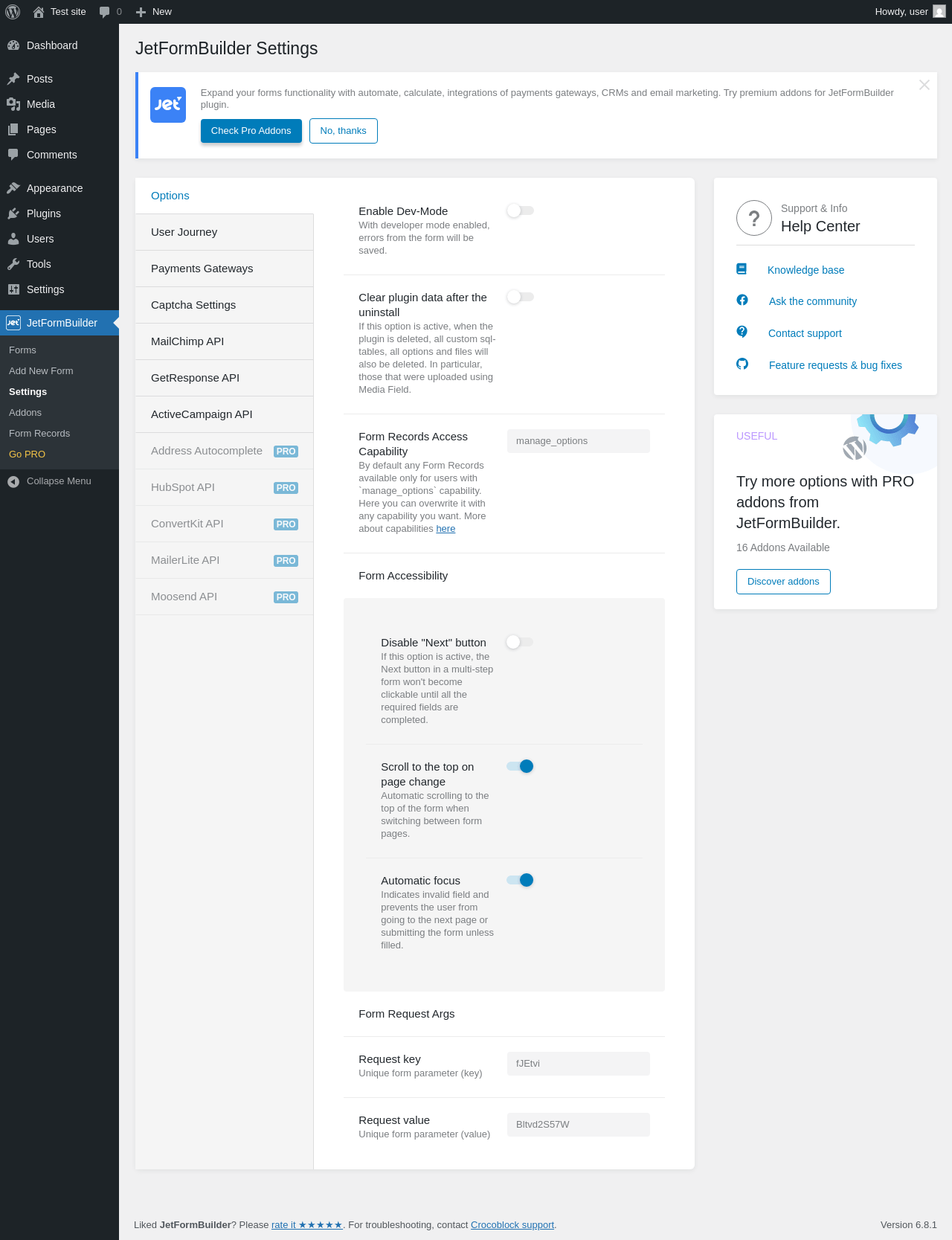Click Go PRO submenu item
Viewport: 952px width, 1240px height.
[x=59, y=454]
